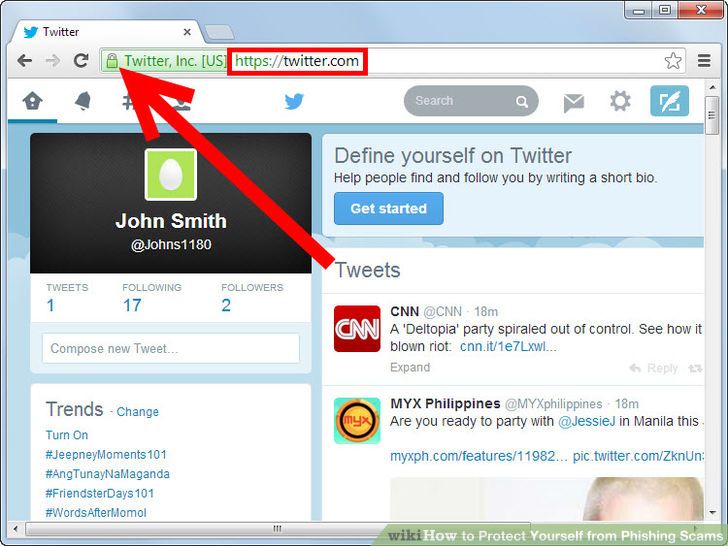Image resolution: width=728 pixels, height=546 pixels.
Task: Open a new browser tab
Action: 219,32
